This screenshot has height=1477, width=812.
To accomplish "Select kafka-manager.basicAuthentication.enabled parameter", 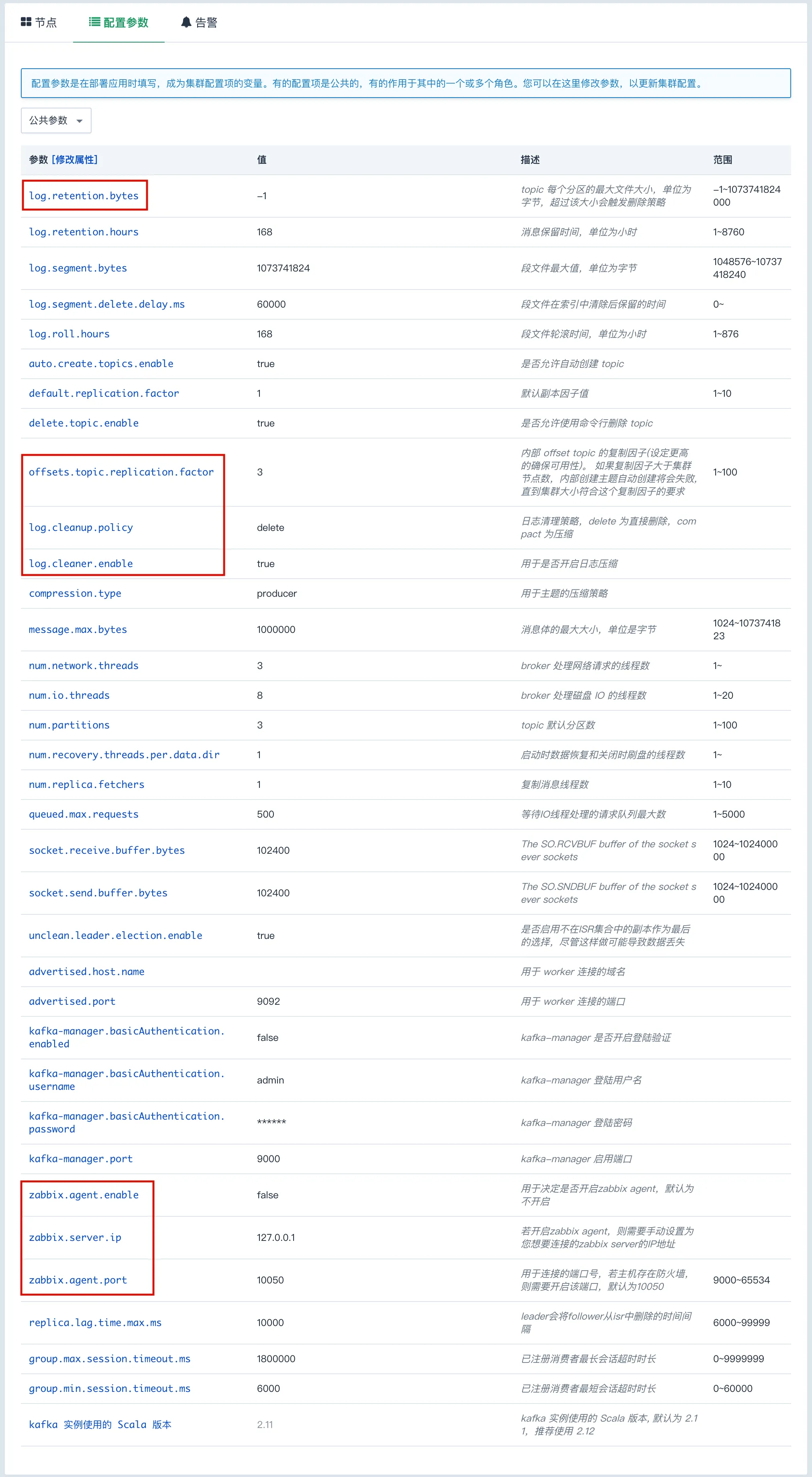I will coord(127,1038).
